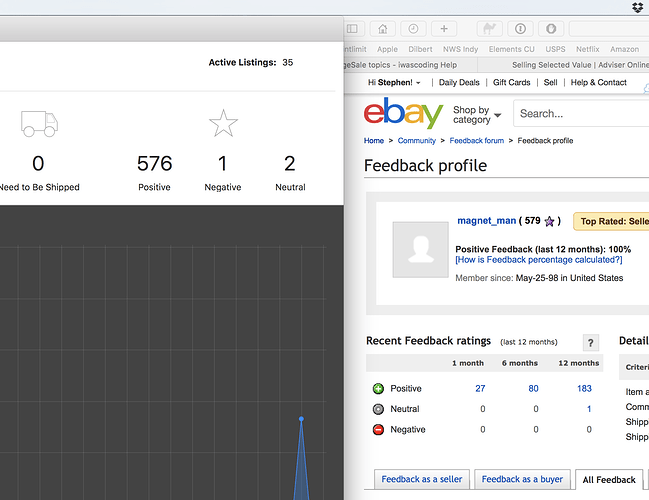Image resolution: width=649 pixels, height=500 pixels.
Task: Switch to Selling Selected Value tab
Action: coord(564,65)
